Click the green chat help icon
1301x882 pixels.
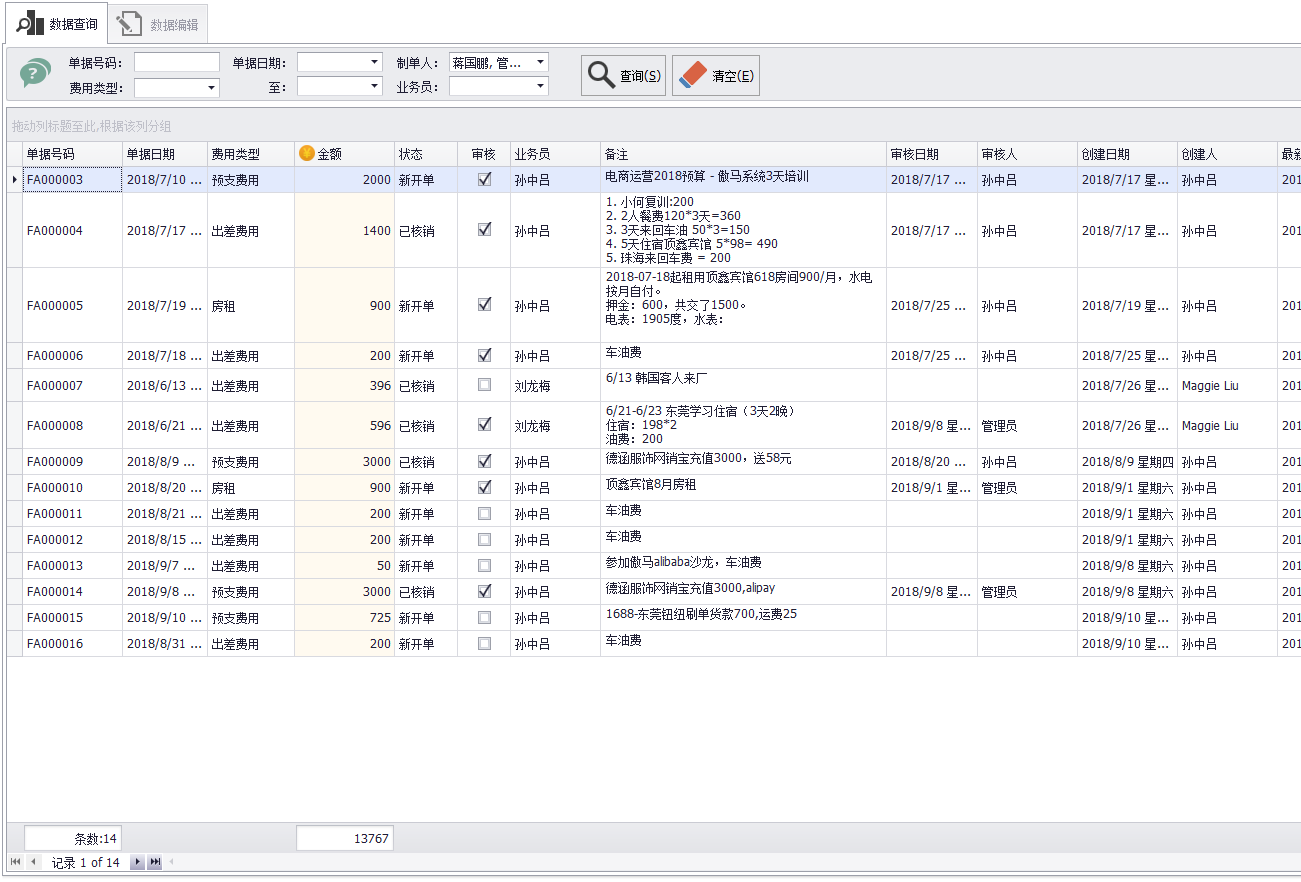(x=35, y=72)
